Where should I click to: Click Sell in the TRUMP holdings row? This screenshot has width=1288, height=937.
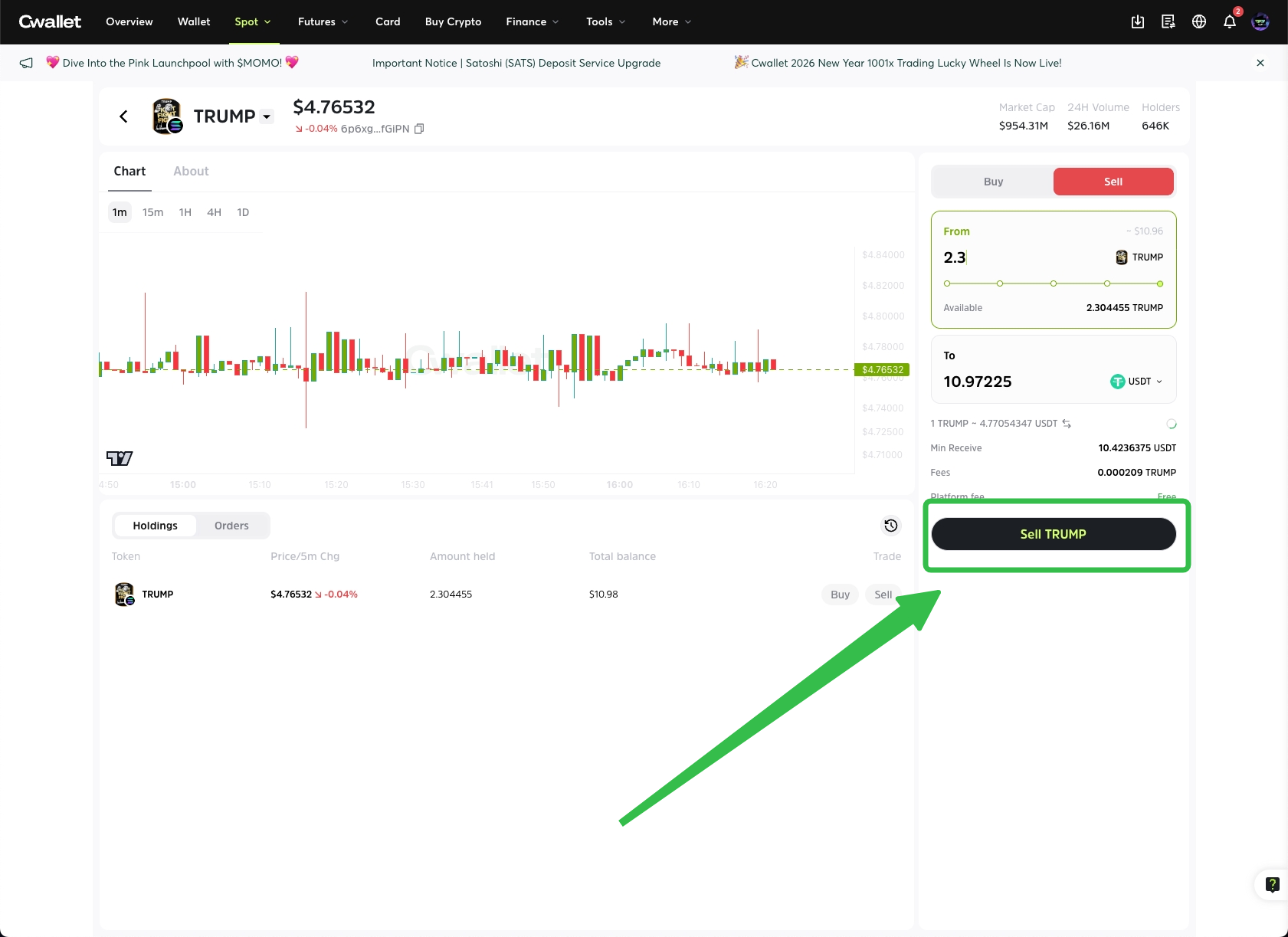coord(883,595)
